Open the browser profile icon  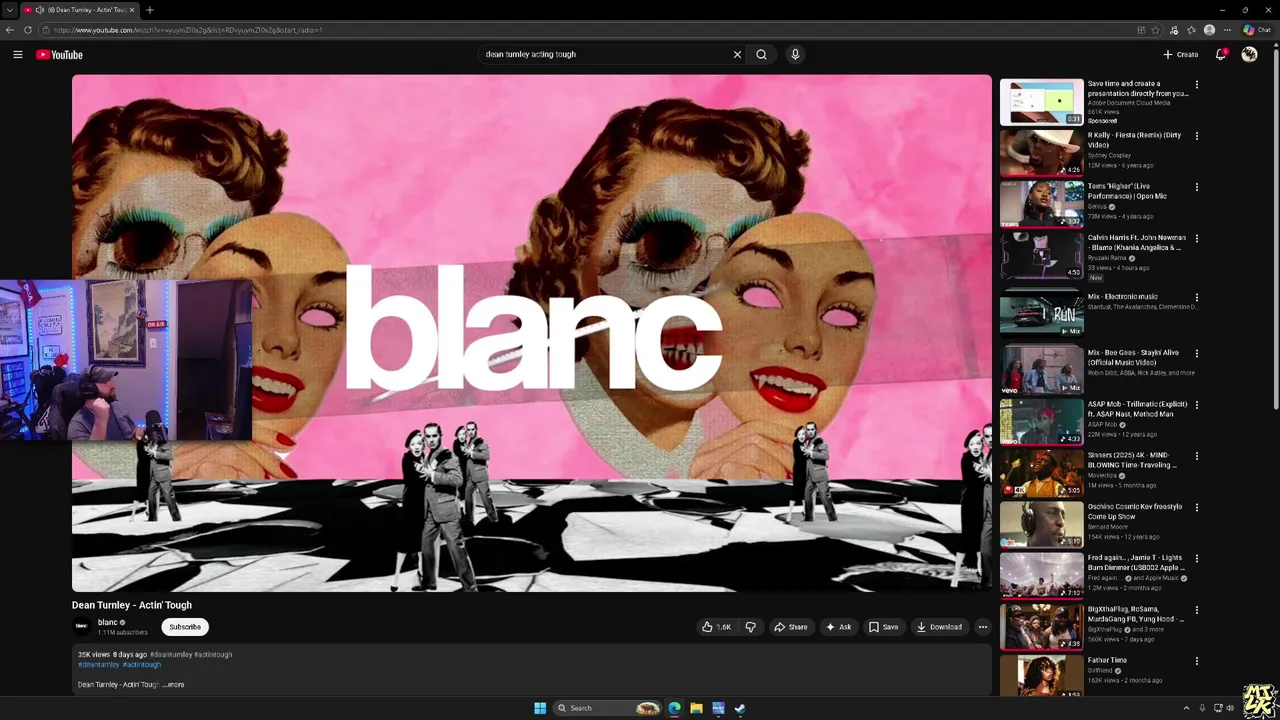tap(1209, 30)
